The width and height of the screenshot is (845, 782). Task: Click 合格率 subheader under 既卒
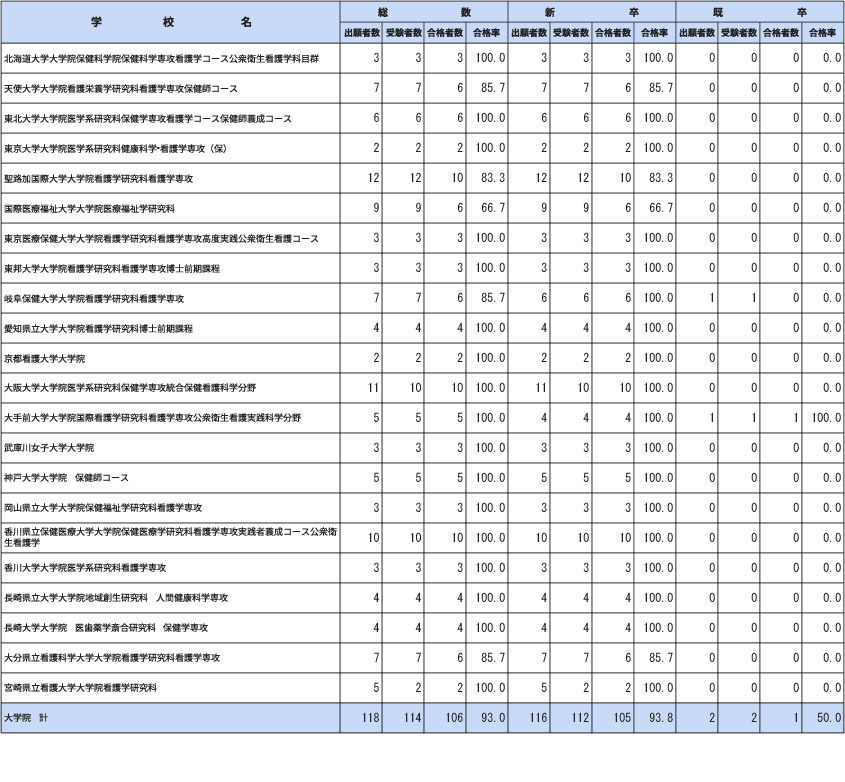click(822, 33)
